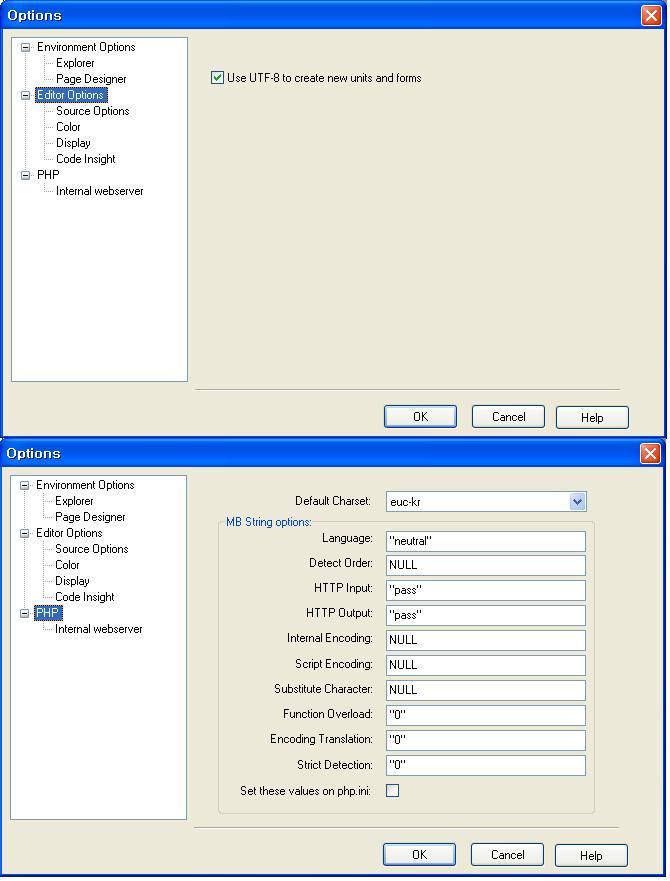Uncheck Use UTF-8 to create new units
The image size is (670, 881).
point(218,78)
